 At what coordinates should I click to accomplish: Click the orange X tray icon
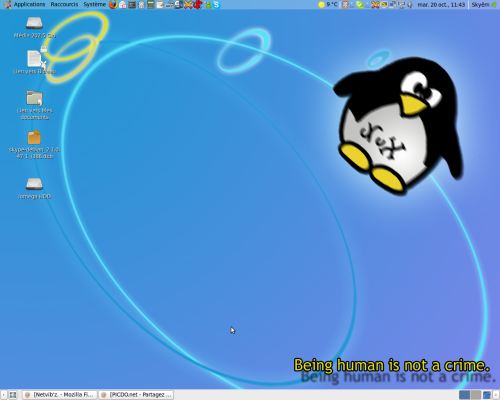(375, 5)
